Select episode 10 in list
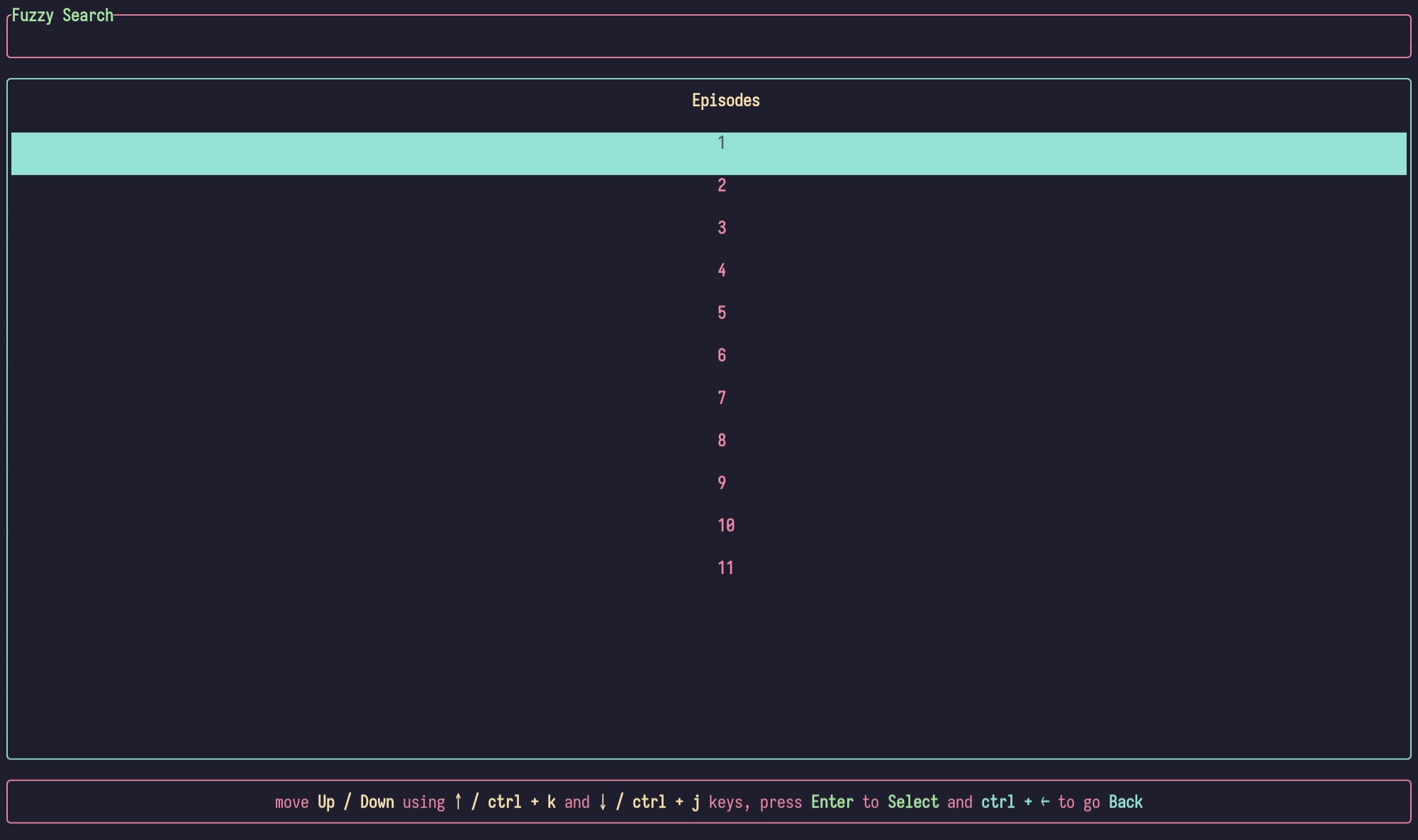This screenshot has width=1418, height=840. (x=725, y=526)
